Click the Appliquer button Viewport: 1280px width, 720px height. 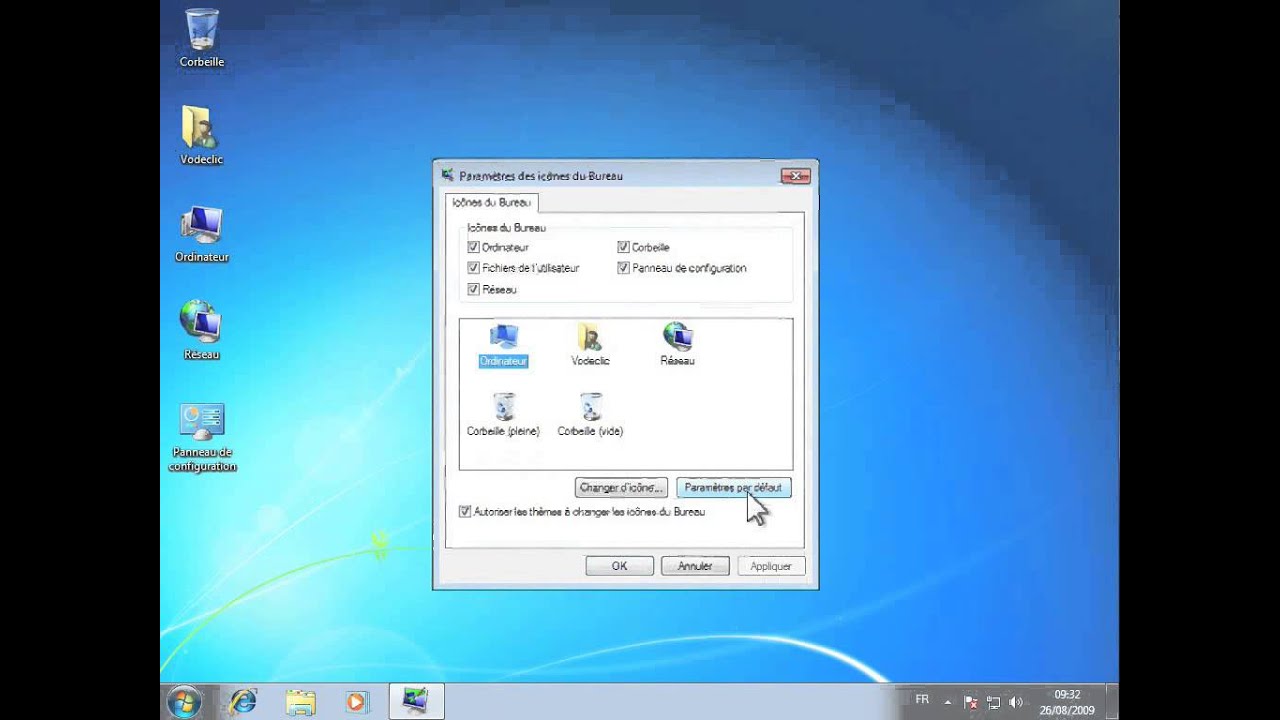pyautogui.click(x=771, y=566)
